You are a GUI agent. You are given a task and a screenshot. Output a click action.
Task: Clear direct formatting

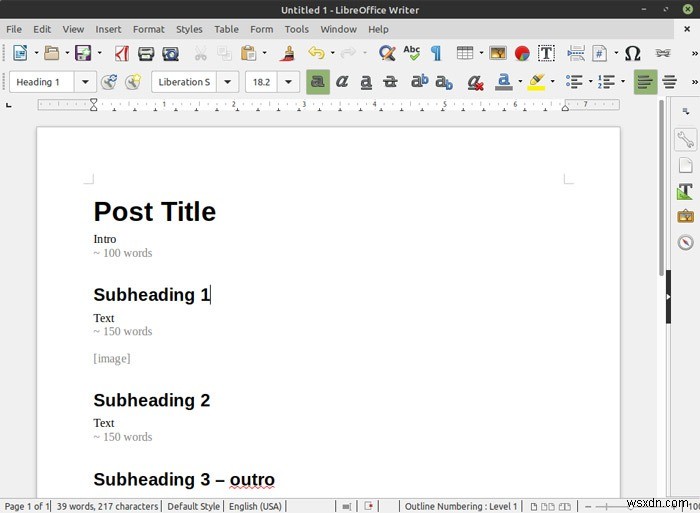point(475,82)
